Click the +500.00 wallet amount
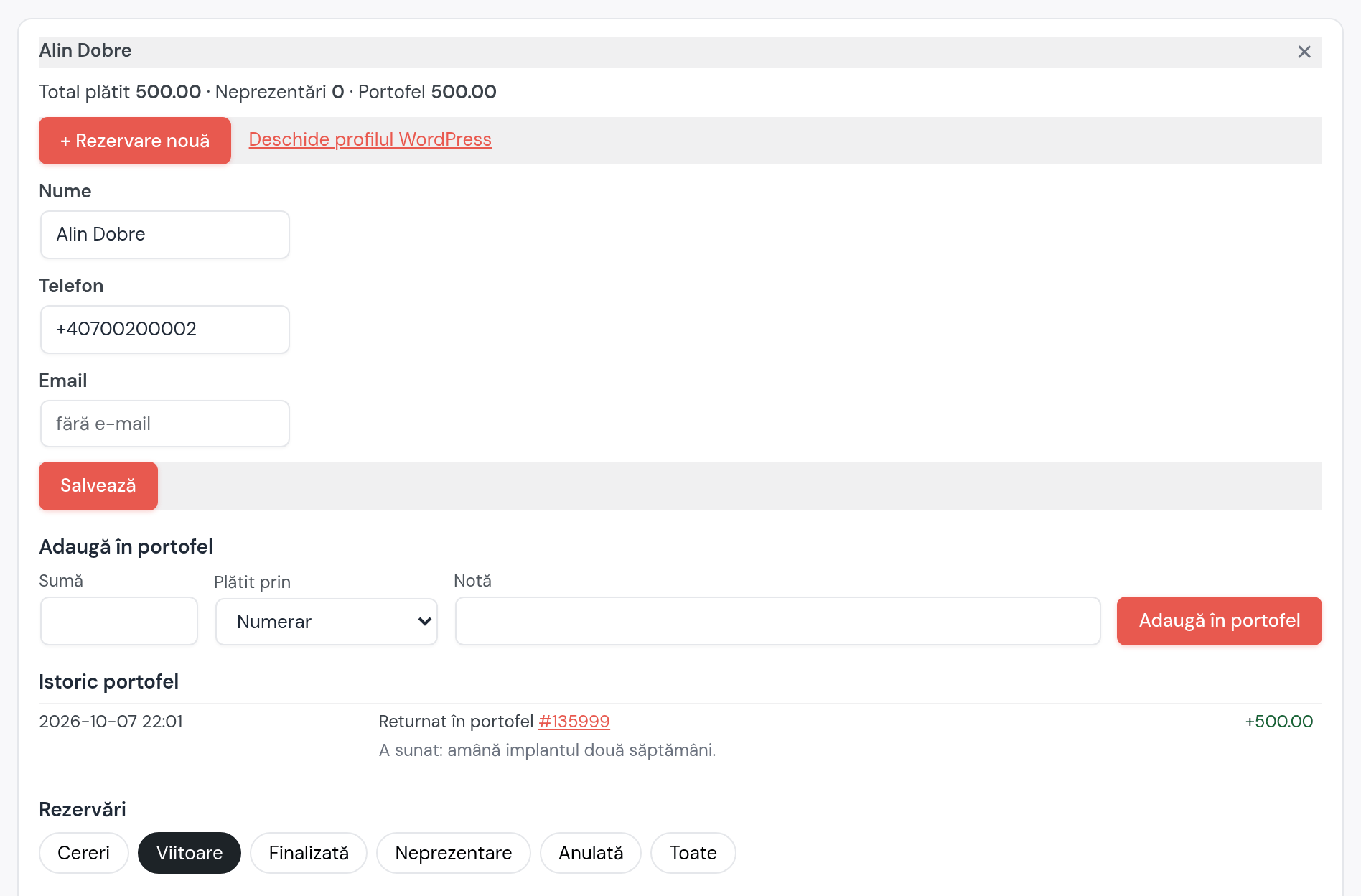Image resolution: width=1361 pixels, height=896 pixels. coord(1278,722)
